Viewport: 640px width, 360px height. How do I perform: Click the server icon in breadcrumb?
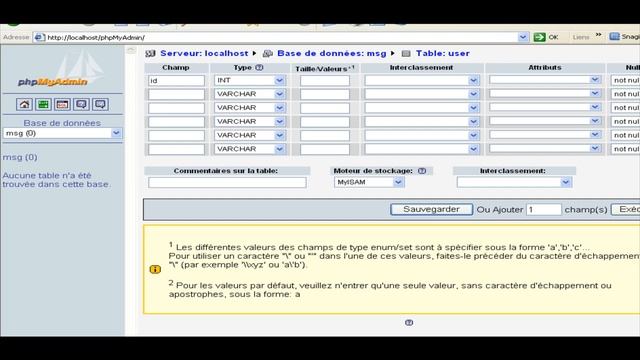coord(151,53)
